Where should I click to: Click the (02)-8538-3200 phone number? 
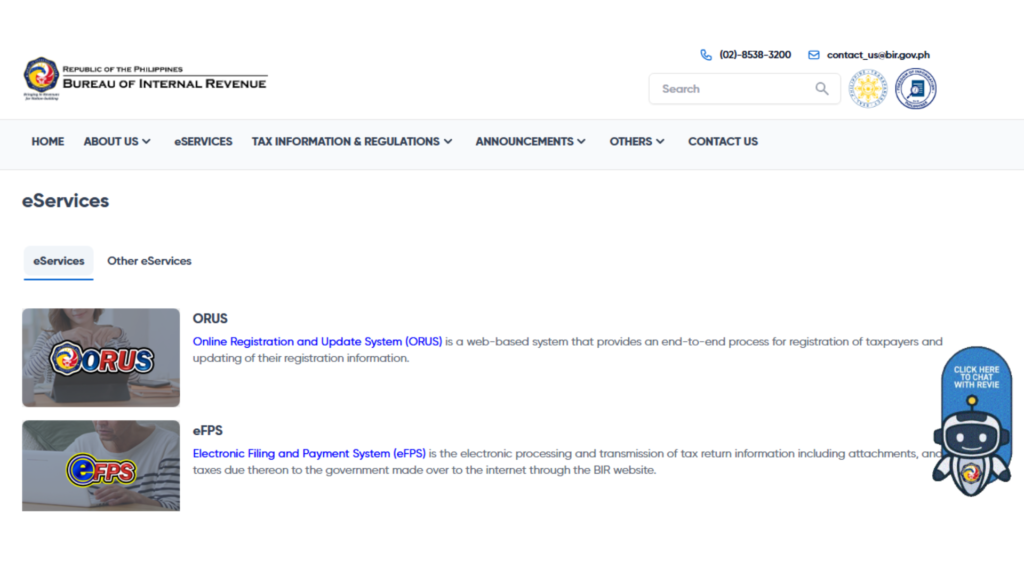pos(755,55)
